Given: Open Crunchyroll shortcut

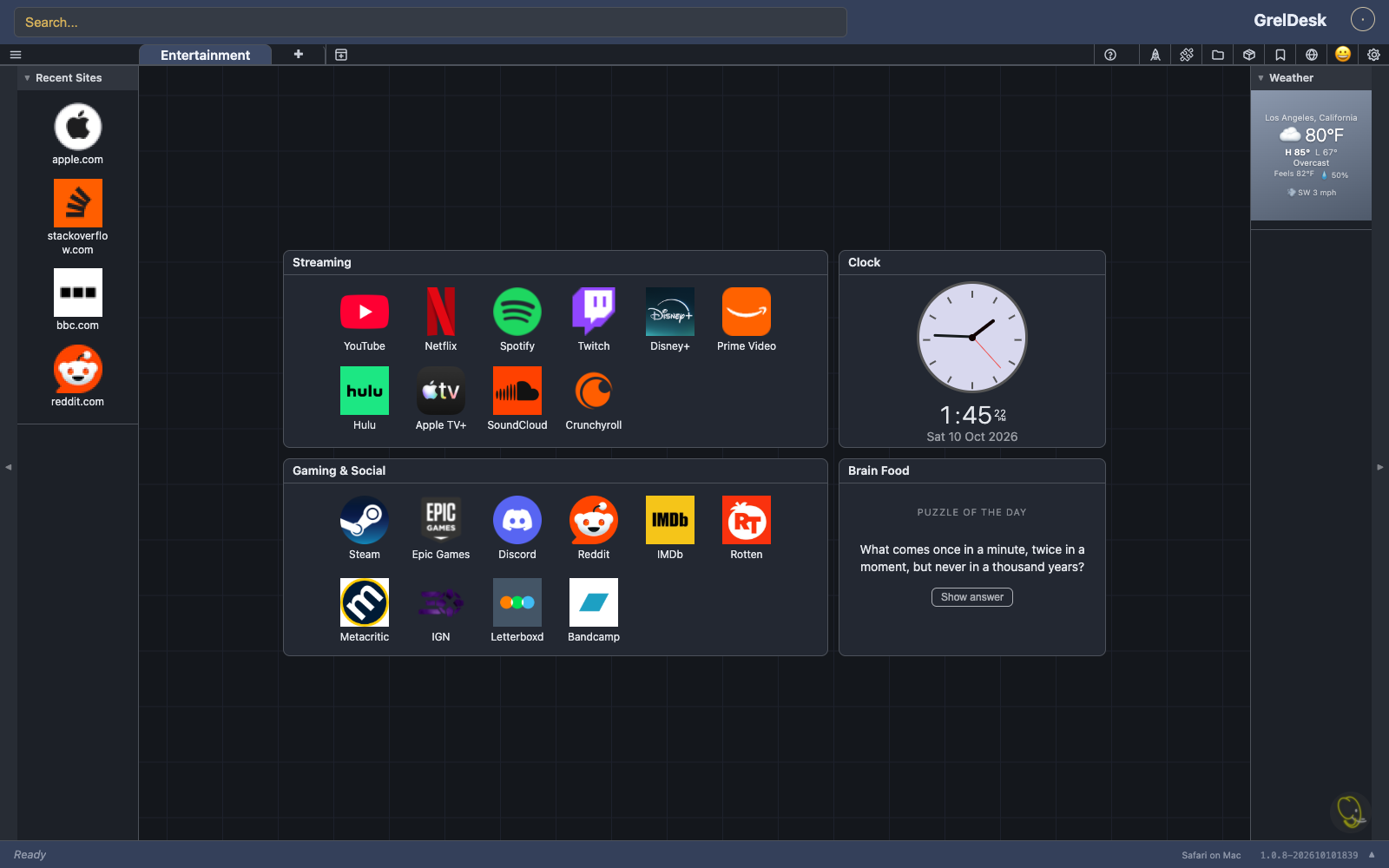Looking at the screenshot, I should click(594, 398).
